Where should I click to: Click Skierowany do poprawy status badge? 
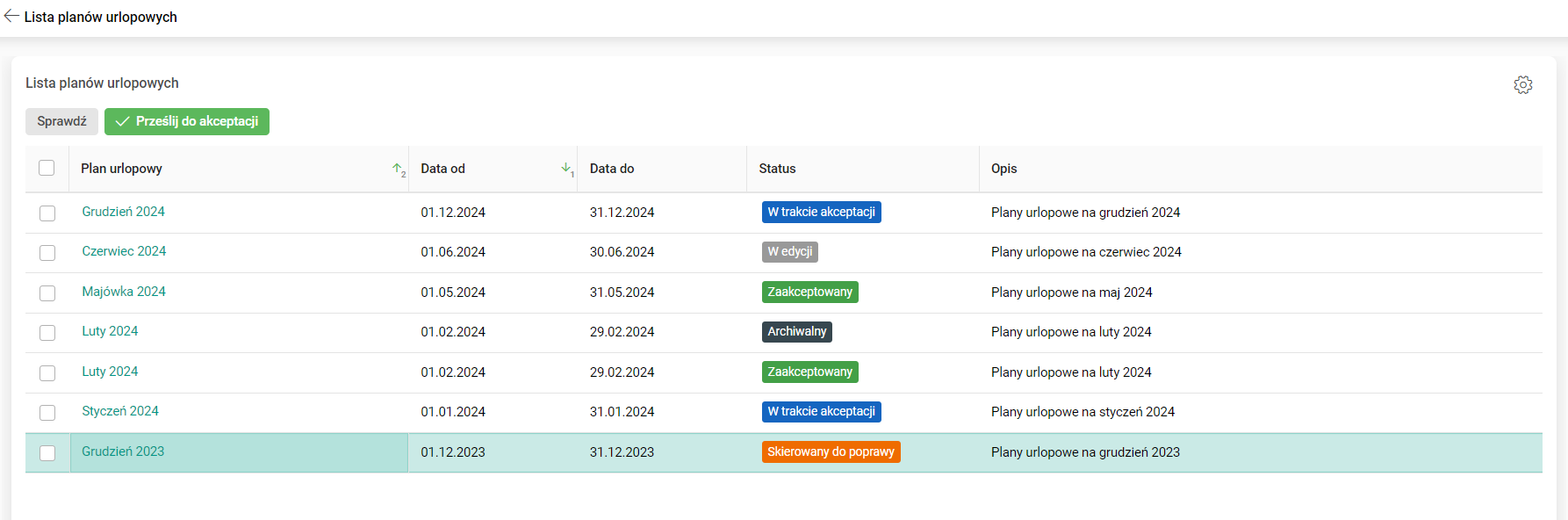pyautogui.click(x=831, y=451)
